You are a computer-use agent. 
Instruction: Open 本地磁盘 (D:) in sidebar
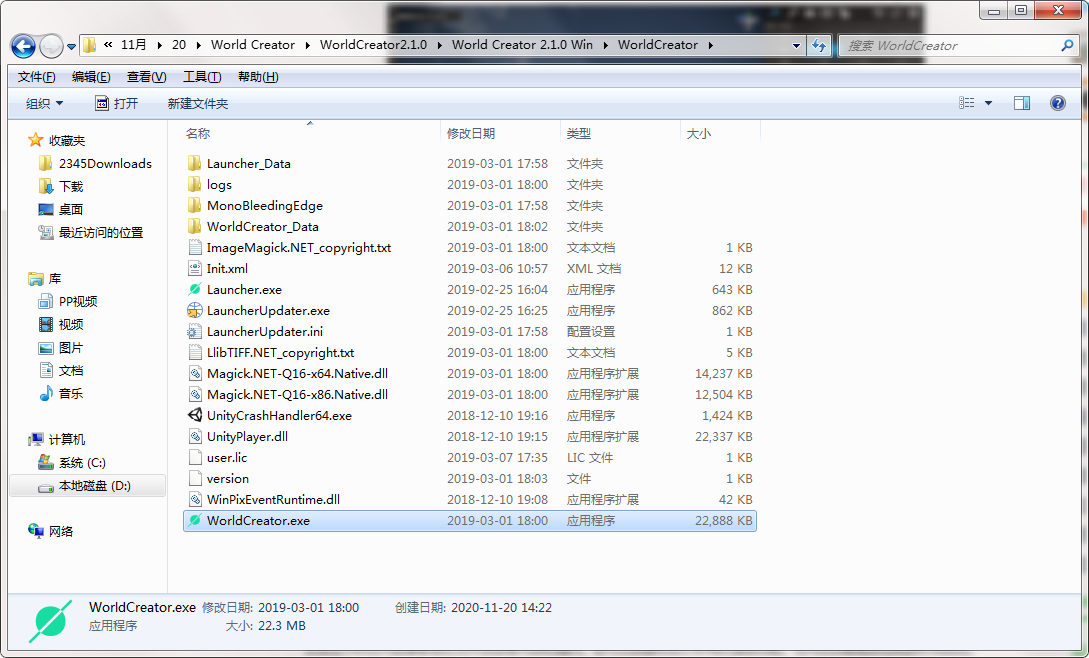94,486
